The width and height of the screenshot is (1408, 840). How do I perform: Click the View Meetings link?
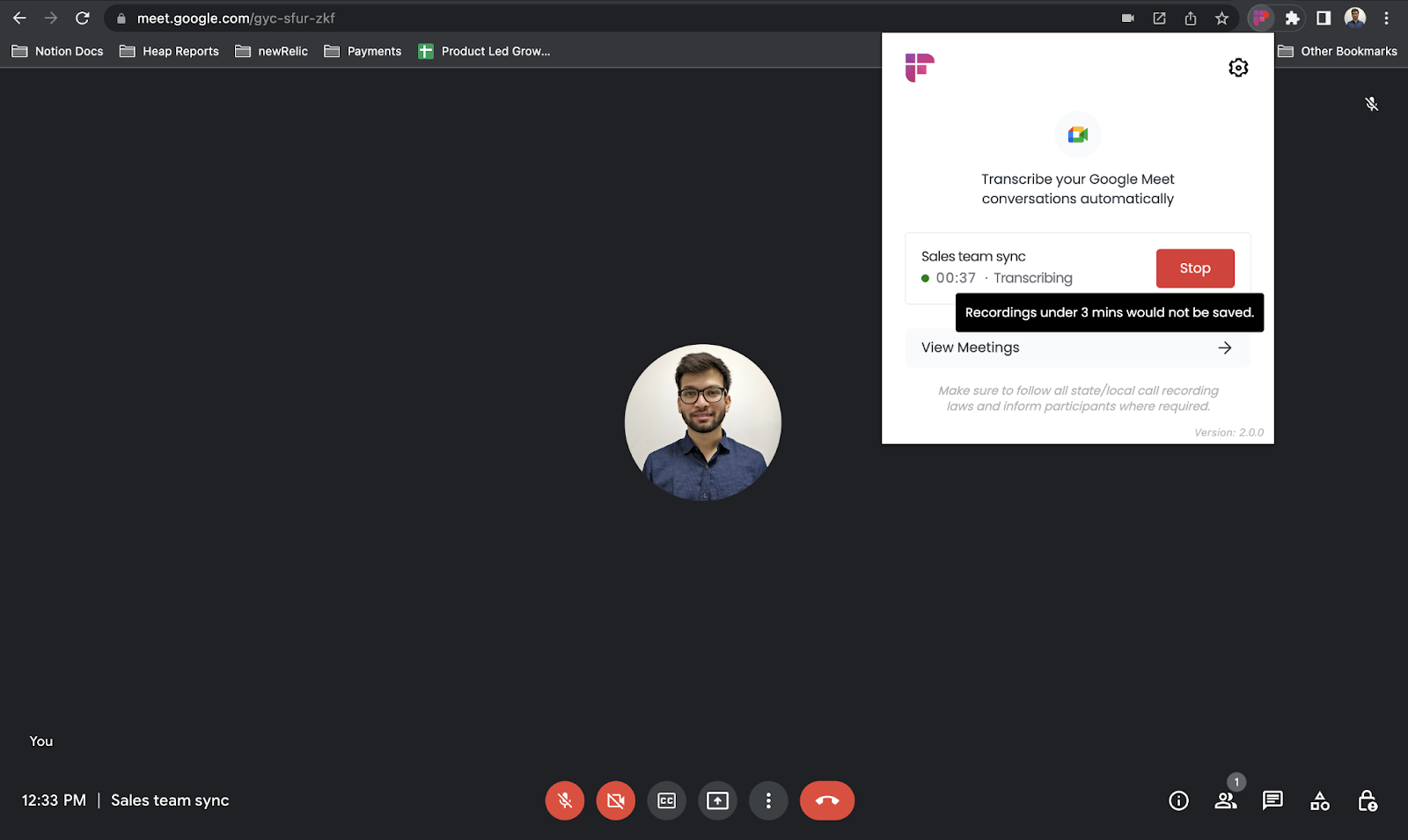[x=968, y=347]
